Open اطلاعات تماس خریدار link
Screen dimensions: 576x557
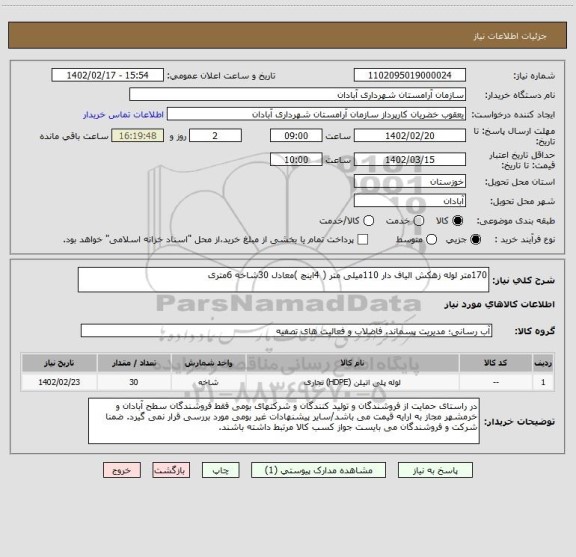coord(123,115)
